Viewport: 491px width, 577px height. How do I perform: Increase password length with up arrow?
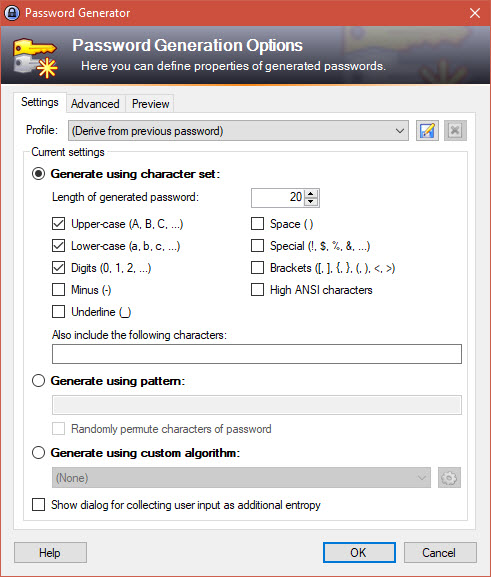click(311, 194)
